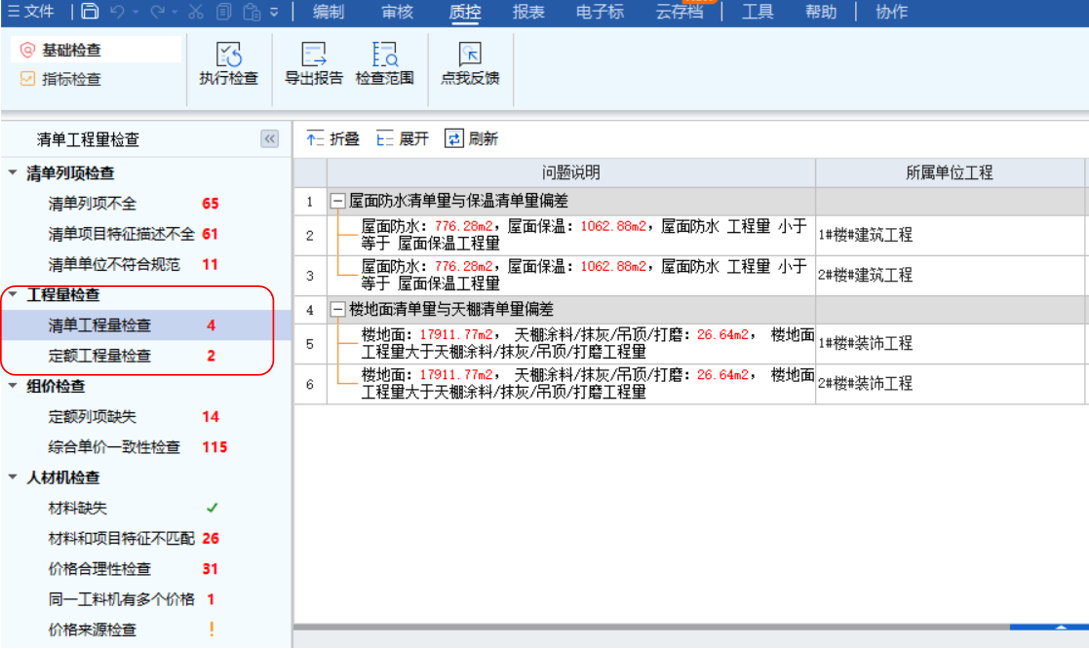Click the 刷新 button

click(x=472, y=139)
